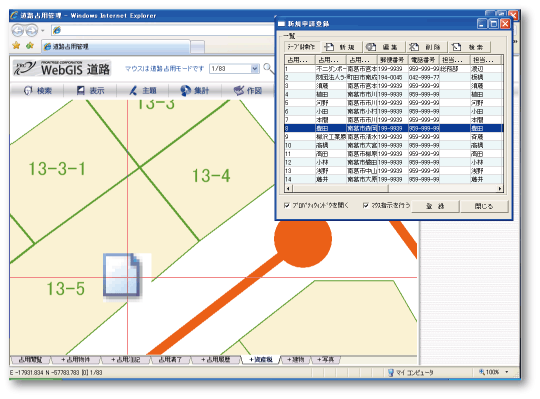
Task: Click the 新規 (new) button in the dialog toolbar
Action: pos(341,47)
